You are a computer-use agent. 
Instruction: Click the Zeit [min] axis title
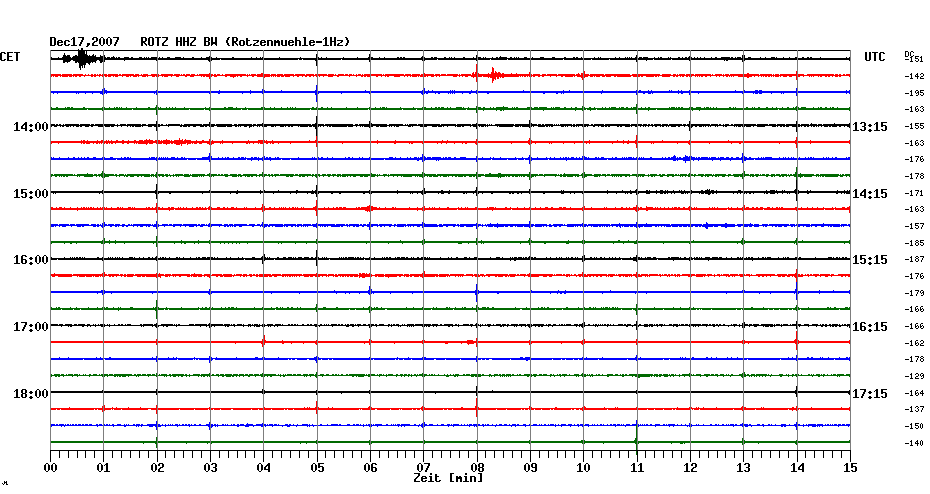click(448, 478)
